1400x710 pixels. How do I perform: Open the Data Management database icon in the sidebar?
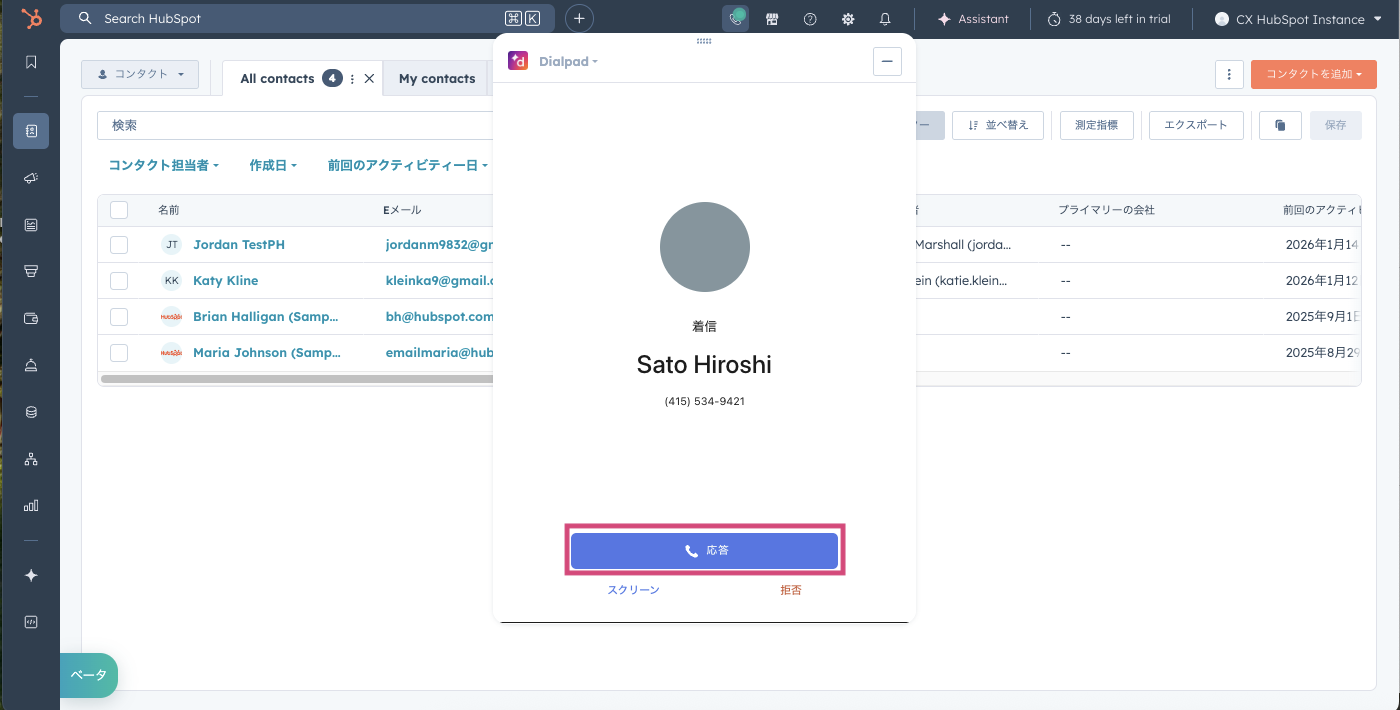click(31, 411)
